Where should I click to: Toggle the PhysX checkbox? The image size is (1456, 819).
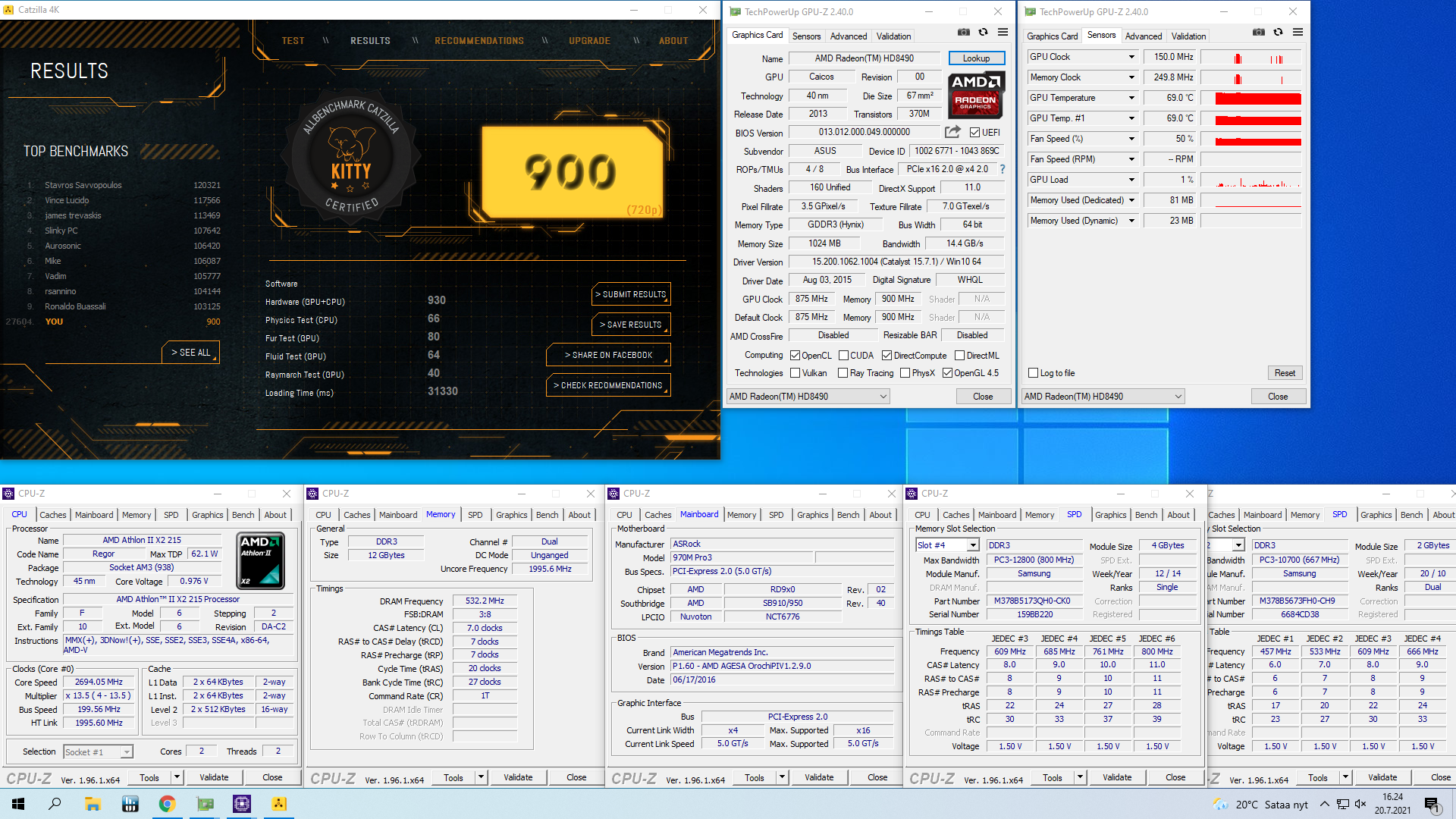905,372
